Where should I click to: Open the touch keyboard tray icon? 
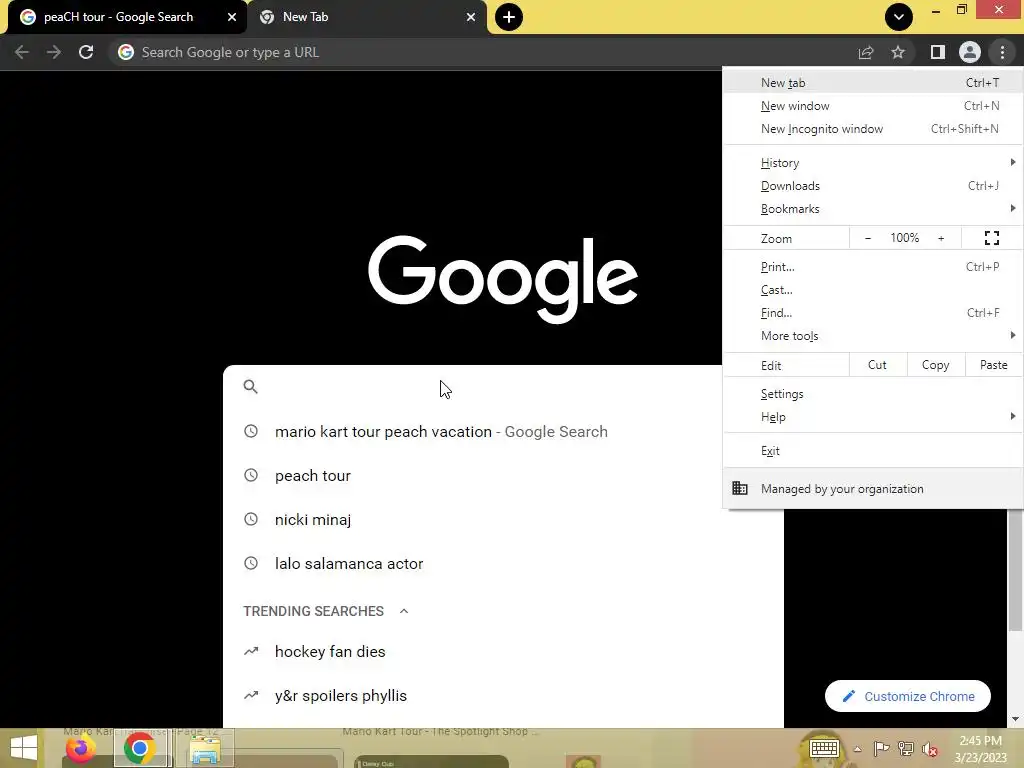click(824, 748)
